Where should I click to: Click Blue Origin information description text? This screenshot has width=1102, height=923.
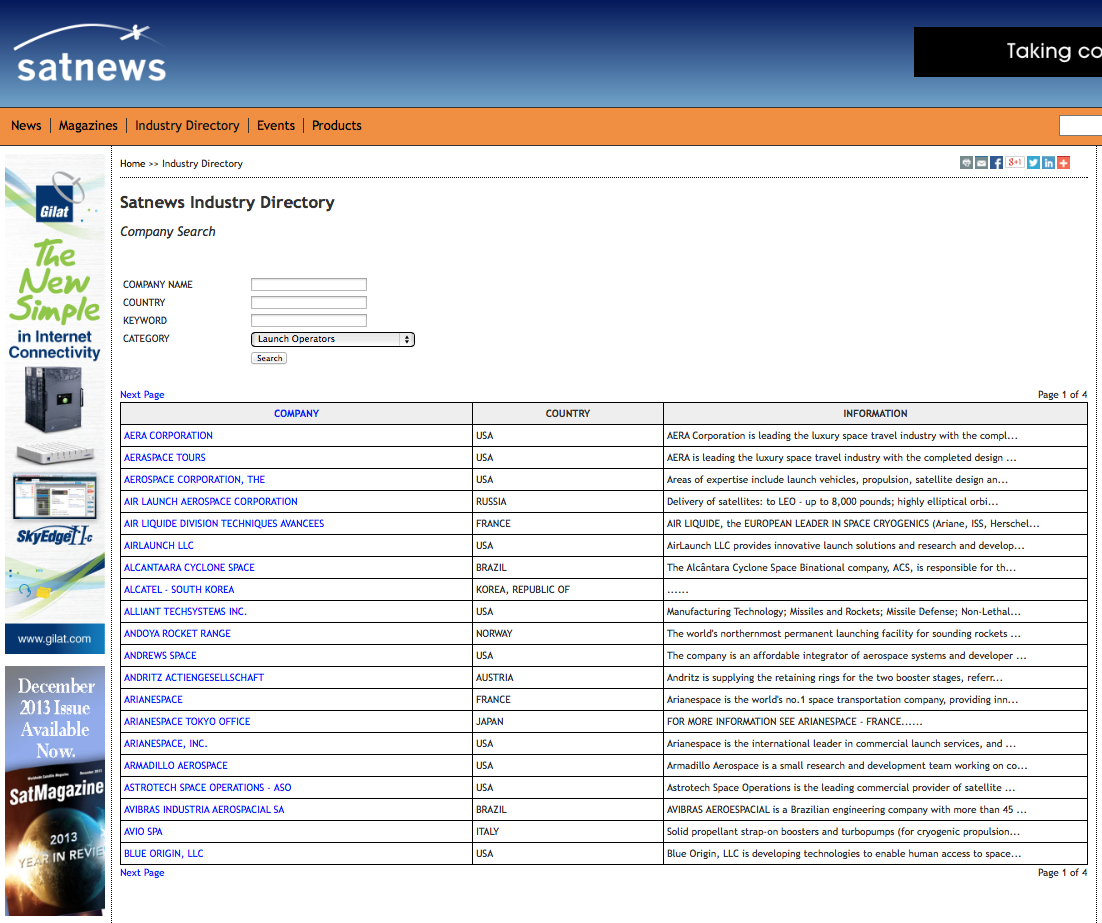[x=843, y=853]
